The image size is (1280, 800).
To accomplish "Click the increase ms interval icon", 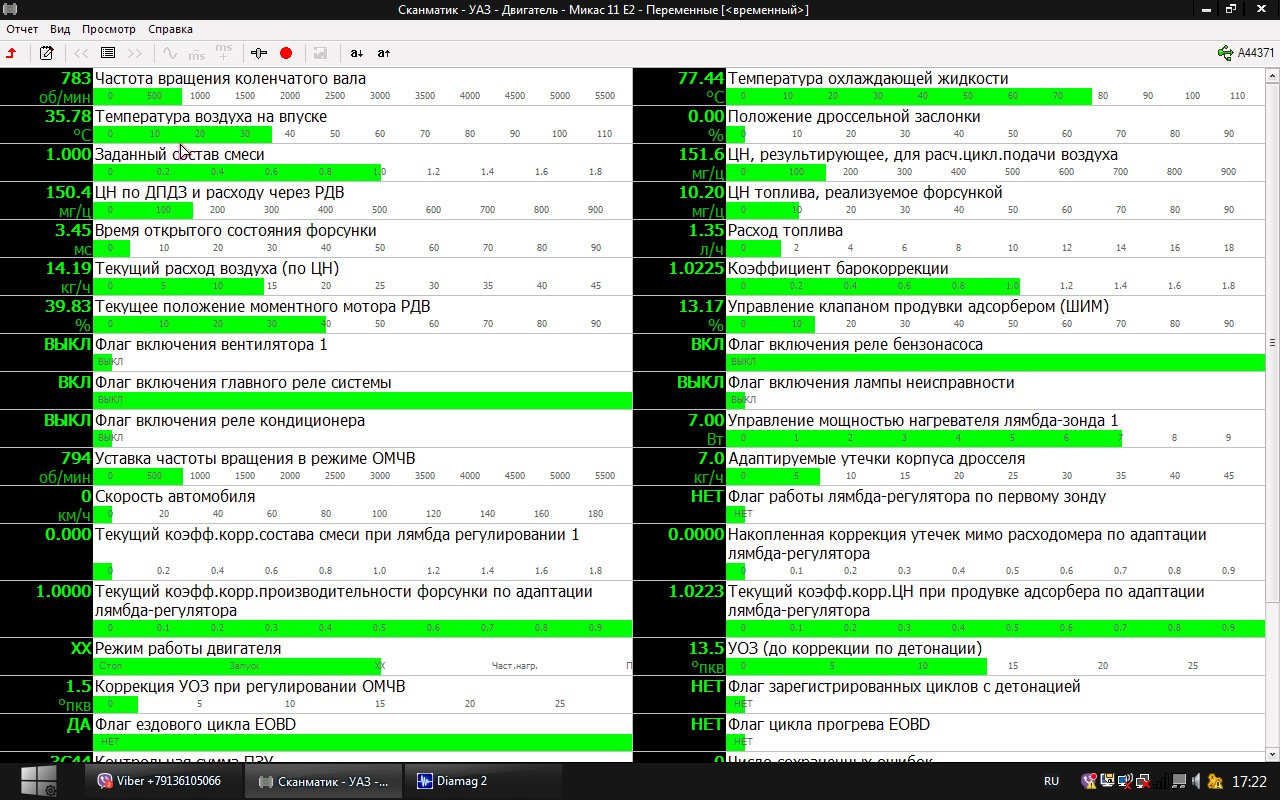I will tap(224, 53).
